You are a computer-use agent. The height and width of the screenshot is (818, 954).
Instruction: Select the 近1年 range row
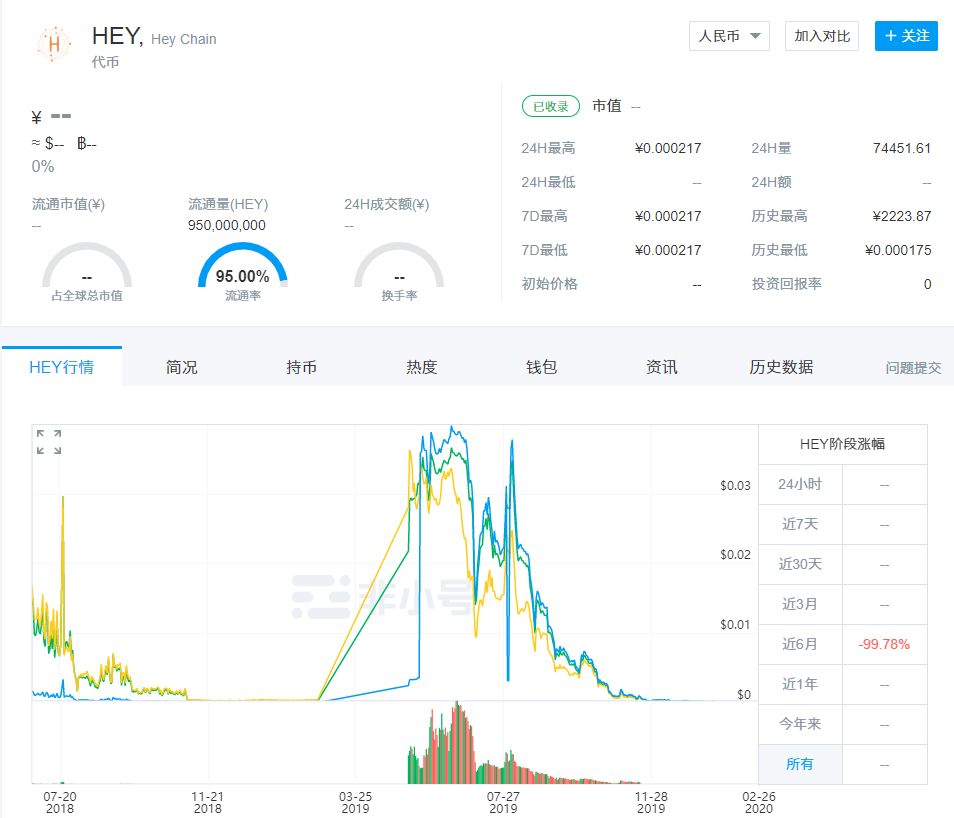843,684
